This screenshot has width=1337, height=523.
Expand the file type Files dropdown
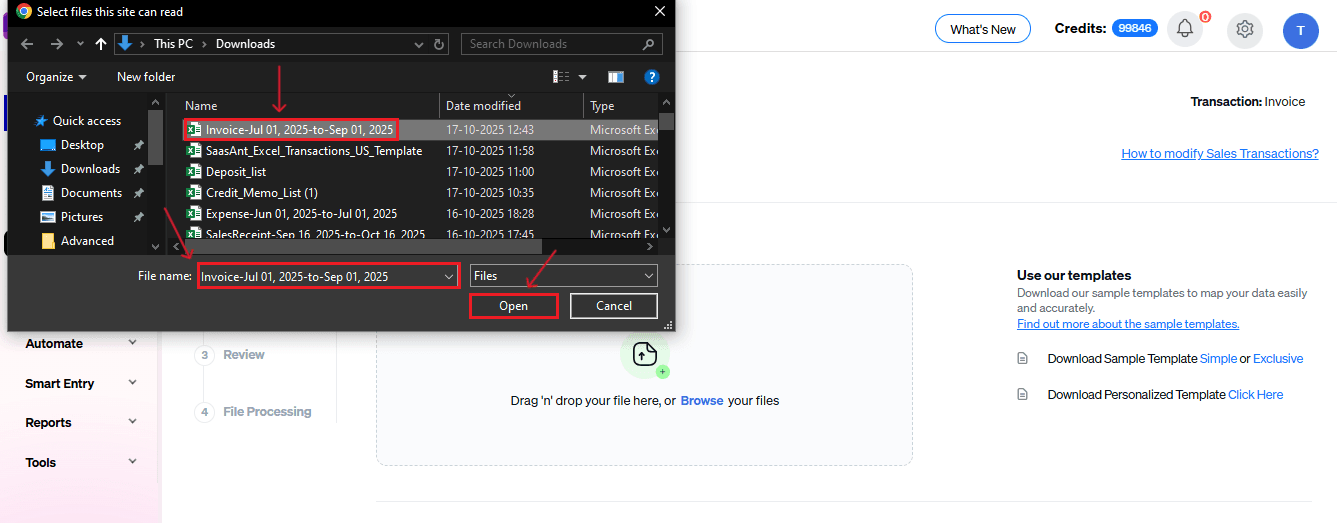click(x=563, y=276)
